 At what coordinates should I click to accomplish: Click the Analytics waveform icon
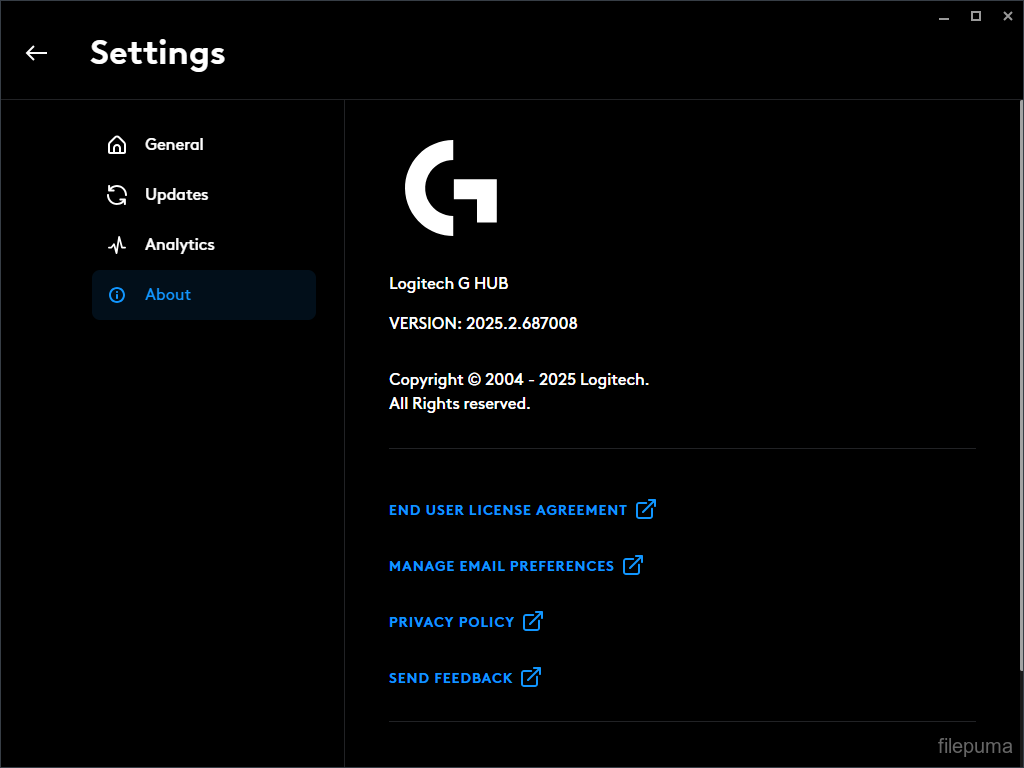[117, 244]
